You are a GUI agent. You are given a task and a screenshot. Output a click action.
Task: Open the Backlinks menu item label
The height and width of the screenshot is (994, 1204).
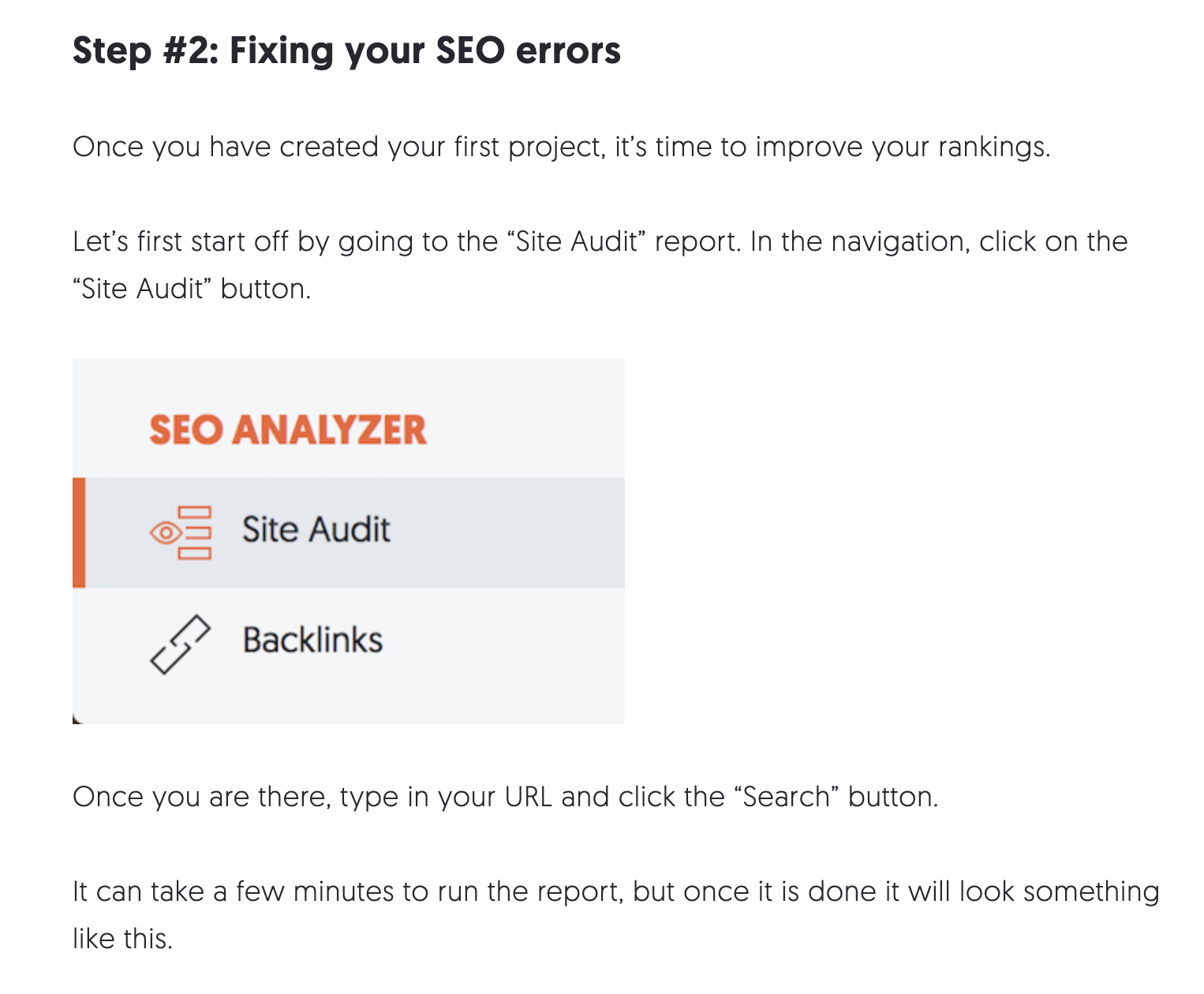pos(312,640)
